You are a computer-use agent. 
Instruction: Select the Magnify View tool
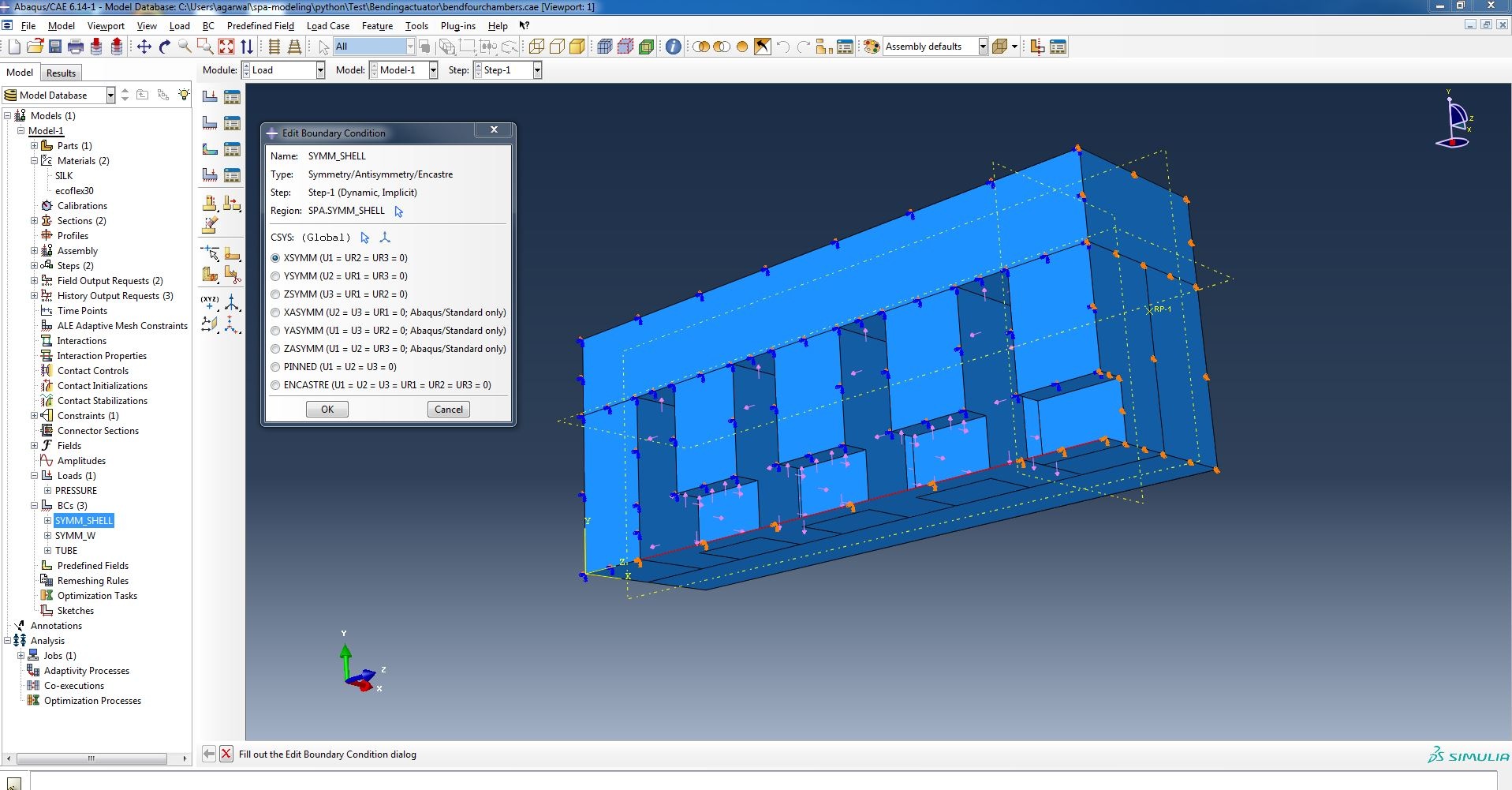click(x=185, y=47)
